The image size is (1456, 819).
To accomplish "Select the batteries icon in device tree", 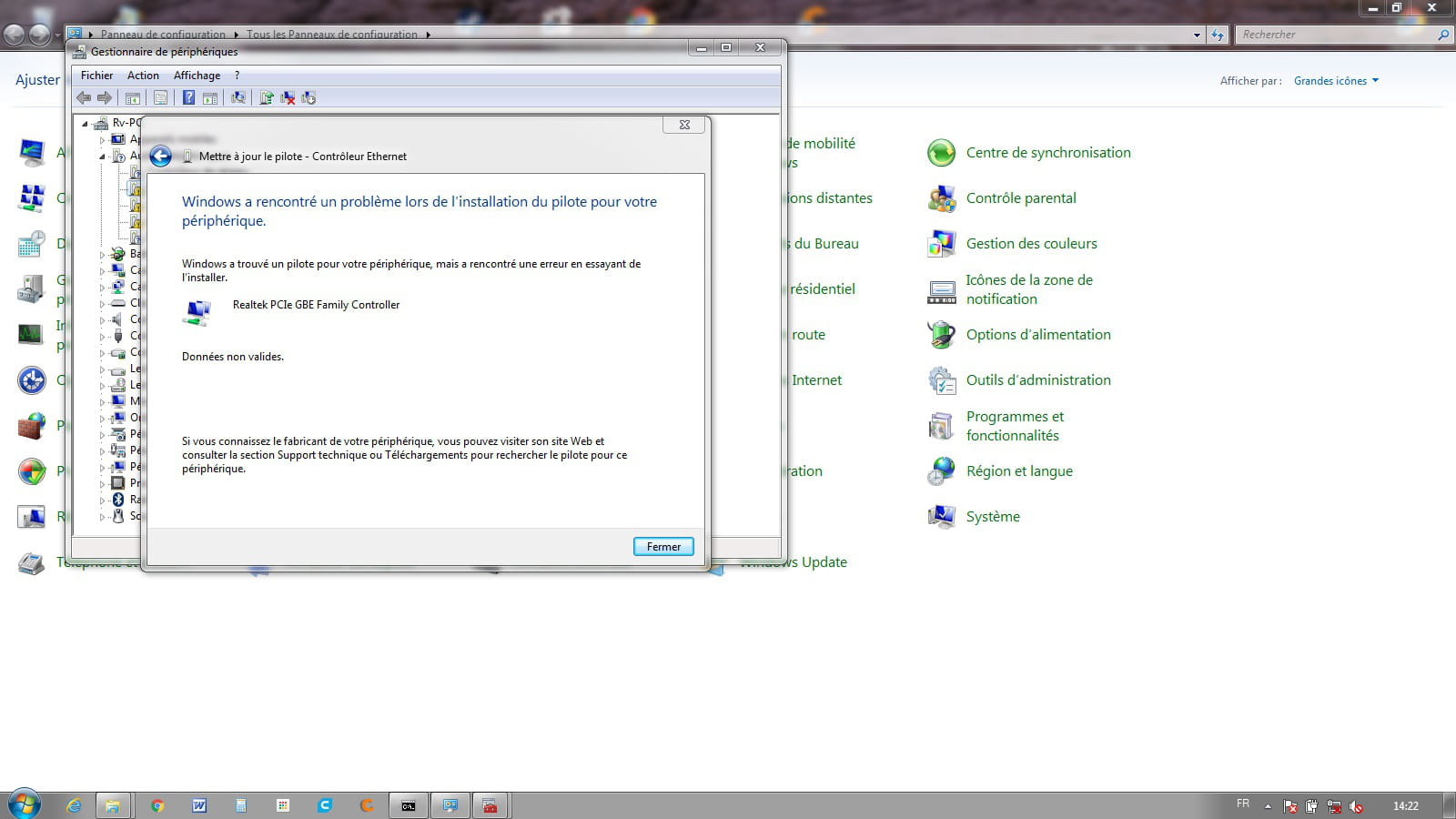I will 117,254.
